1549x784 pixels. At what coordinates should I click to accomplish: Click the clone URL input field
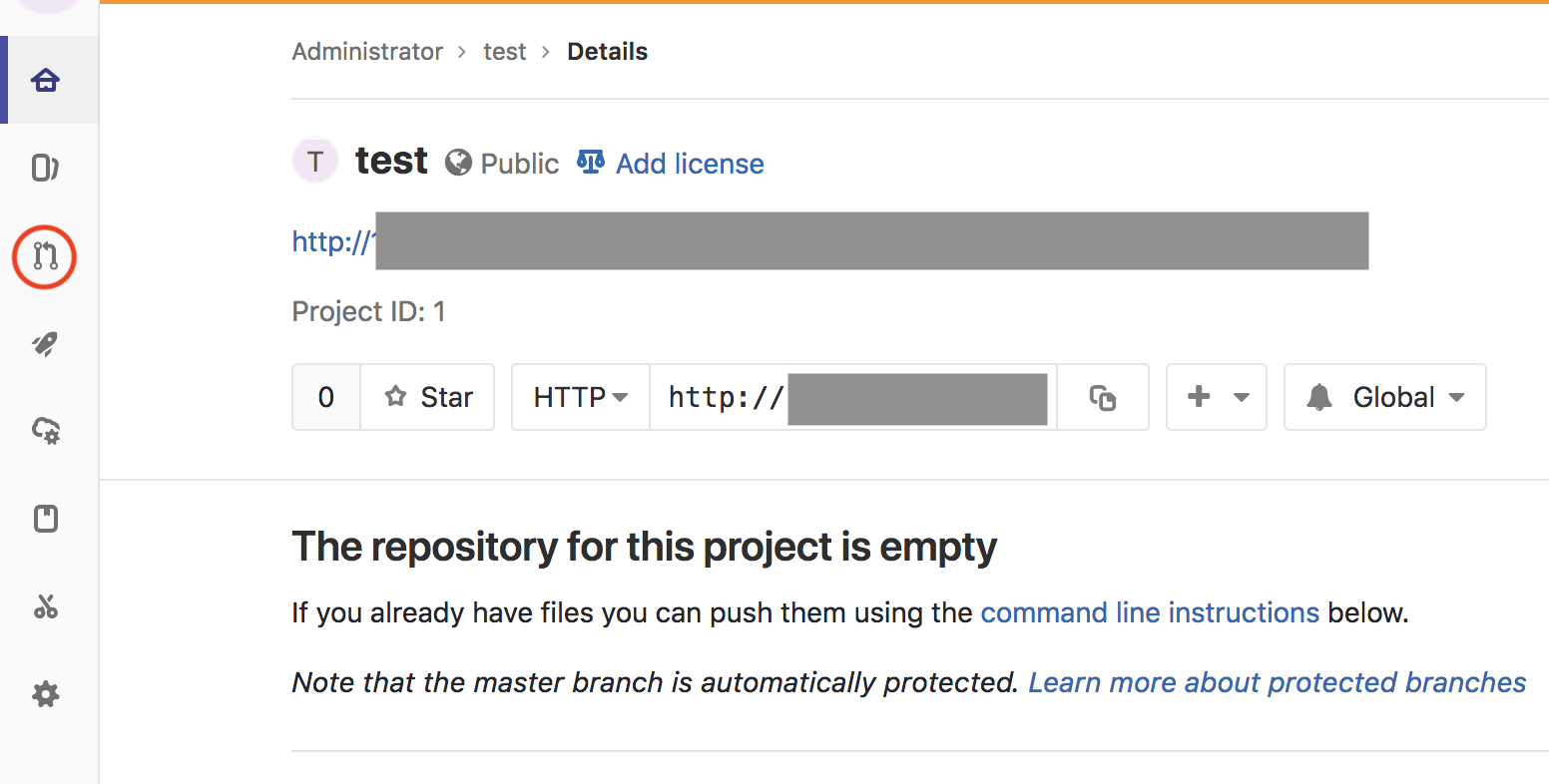(x=853, y=397)
